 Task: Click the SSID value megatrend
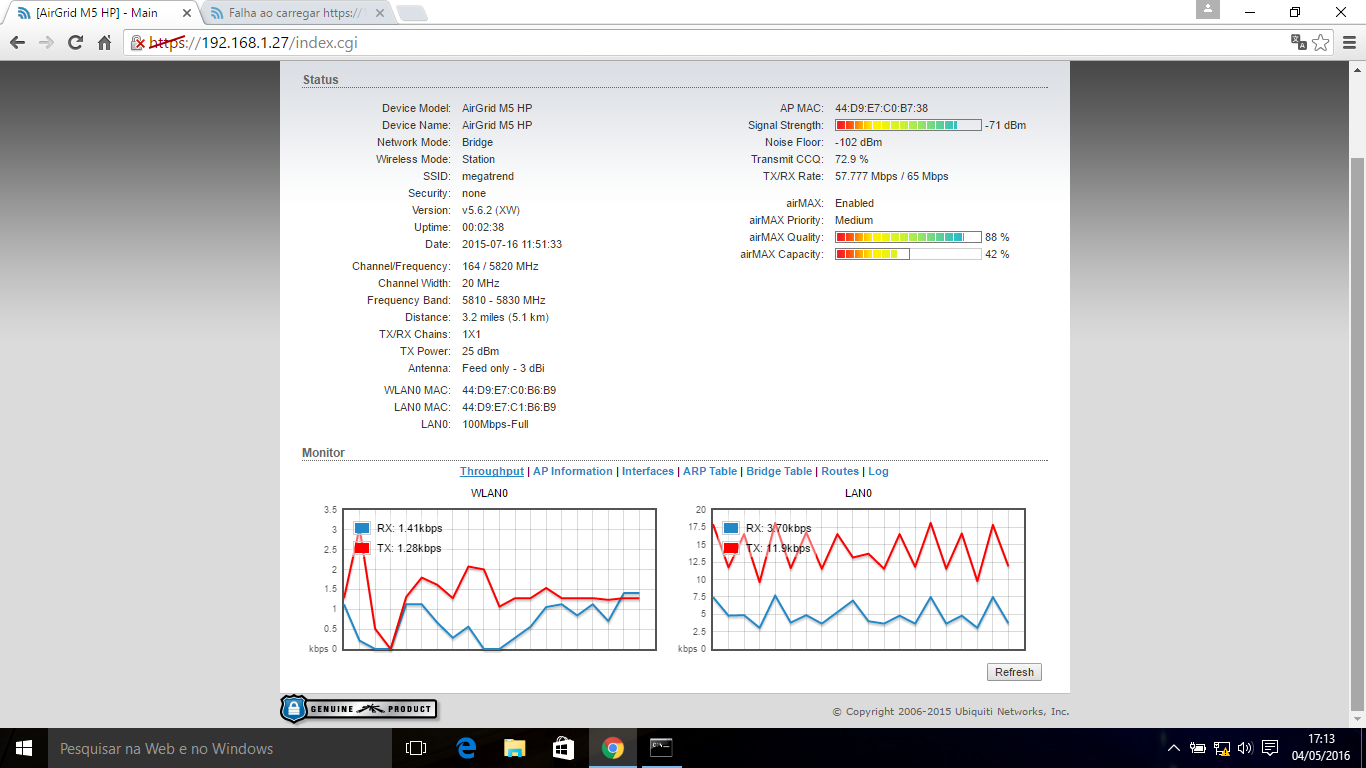(x=488, y=176)
